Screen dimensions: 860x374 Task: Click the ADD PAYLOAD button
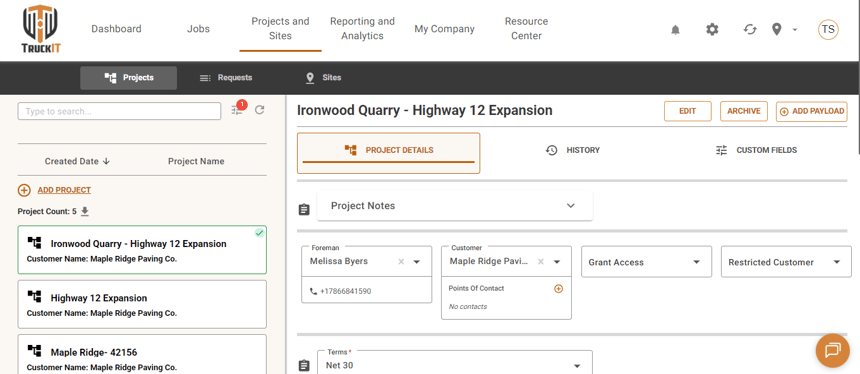[x=812, y=111]
